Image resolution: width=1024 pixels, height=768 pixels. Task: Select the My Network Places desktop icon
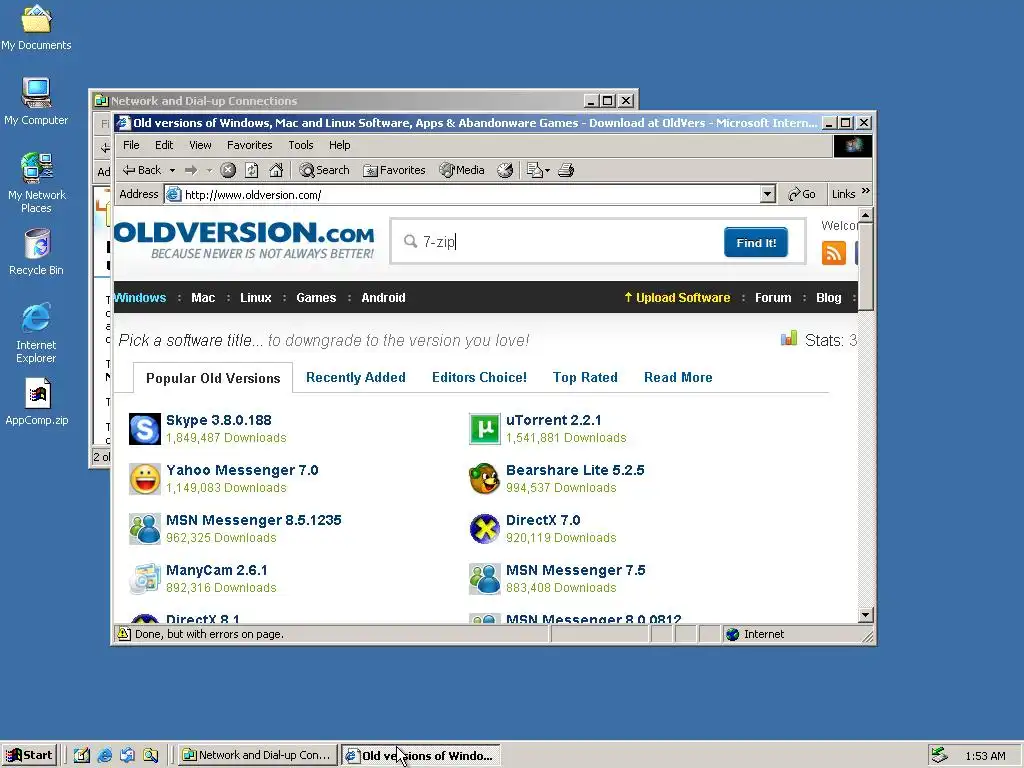tap(37, 184)
